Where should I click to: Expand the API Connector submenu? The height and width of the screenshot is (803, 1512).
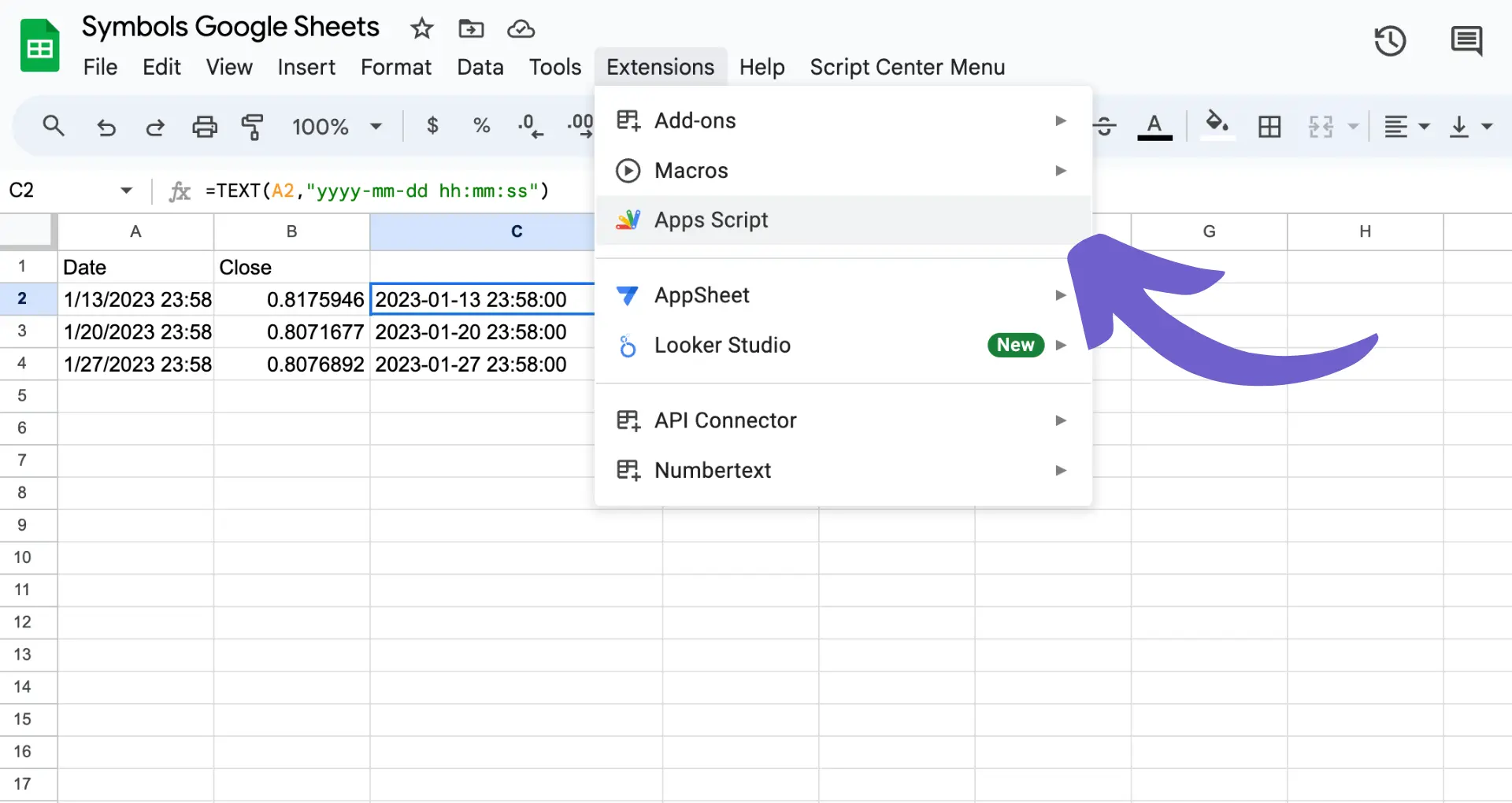click(x=843, y=420)
